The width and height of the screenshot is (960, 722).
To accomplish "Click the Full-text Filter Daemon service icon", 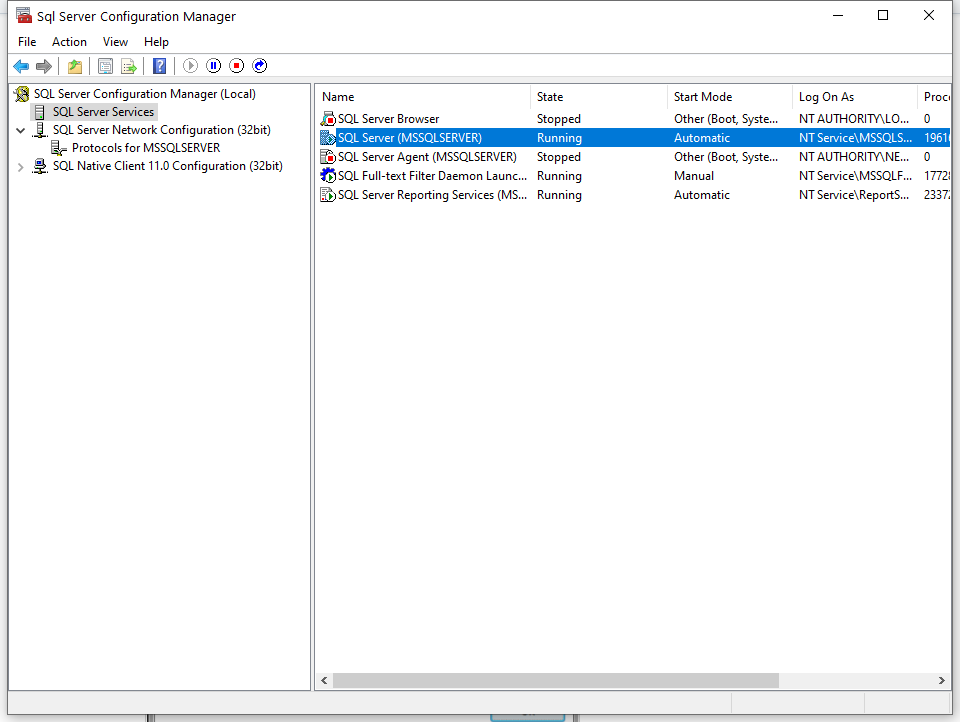I will [328, 176].
